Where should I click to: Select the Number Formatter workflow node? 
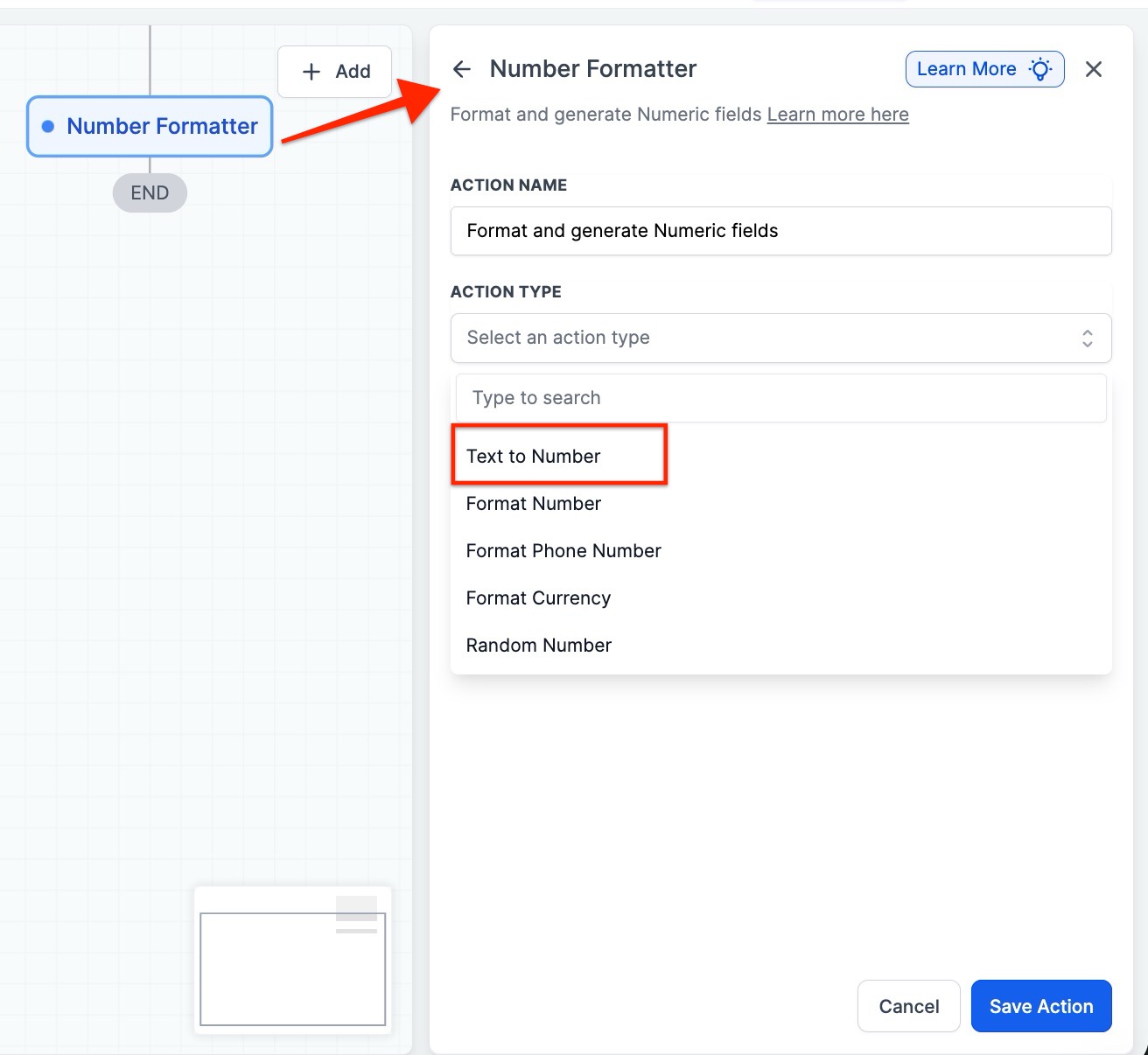click(x=161, y=127)
